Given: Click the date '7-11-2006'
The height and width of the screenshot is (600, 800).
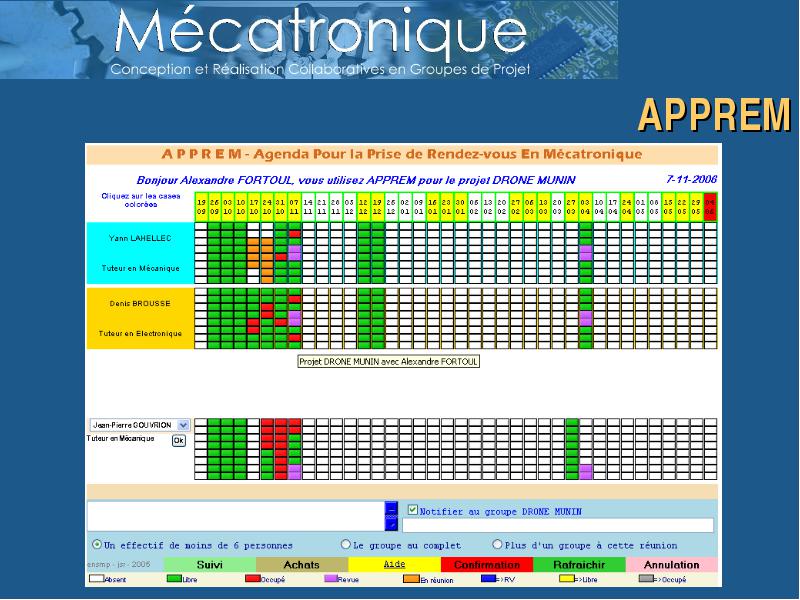Looking at the screenshot, I should pyautogui.click(x=691, y=179).
